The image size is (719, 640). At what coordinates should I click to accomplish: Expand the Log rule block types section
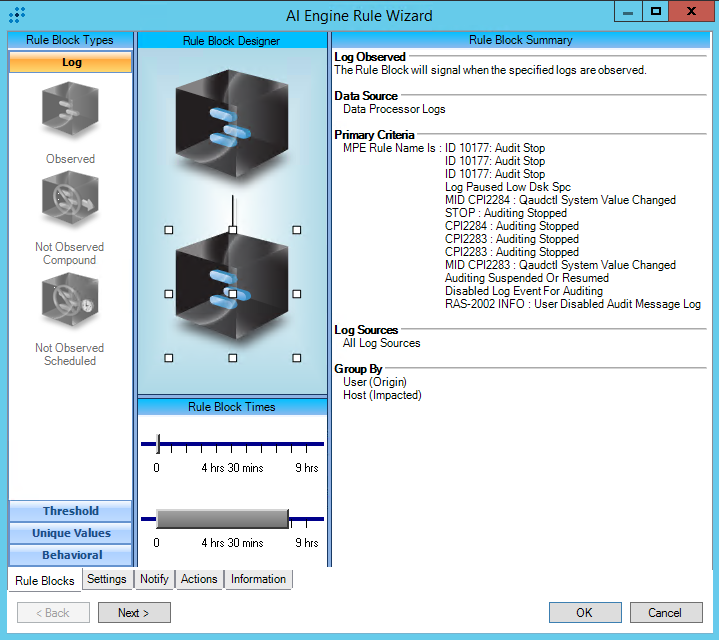(x=70, y=62)
